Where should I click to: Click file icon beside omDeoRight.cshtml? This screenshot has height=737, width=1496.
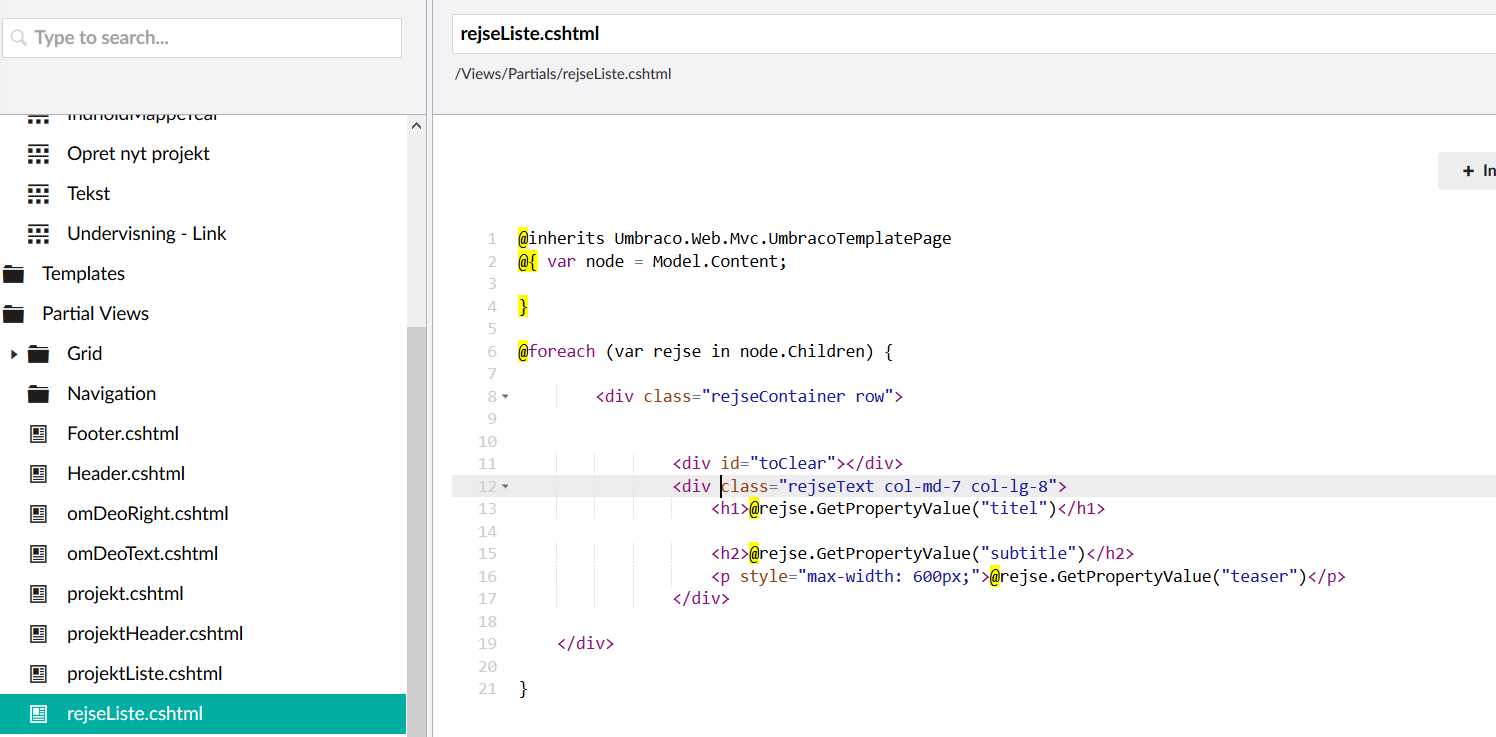pyautogui.click(x=38, y=514)
